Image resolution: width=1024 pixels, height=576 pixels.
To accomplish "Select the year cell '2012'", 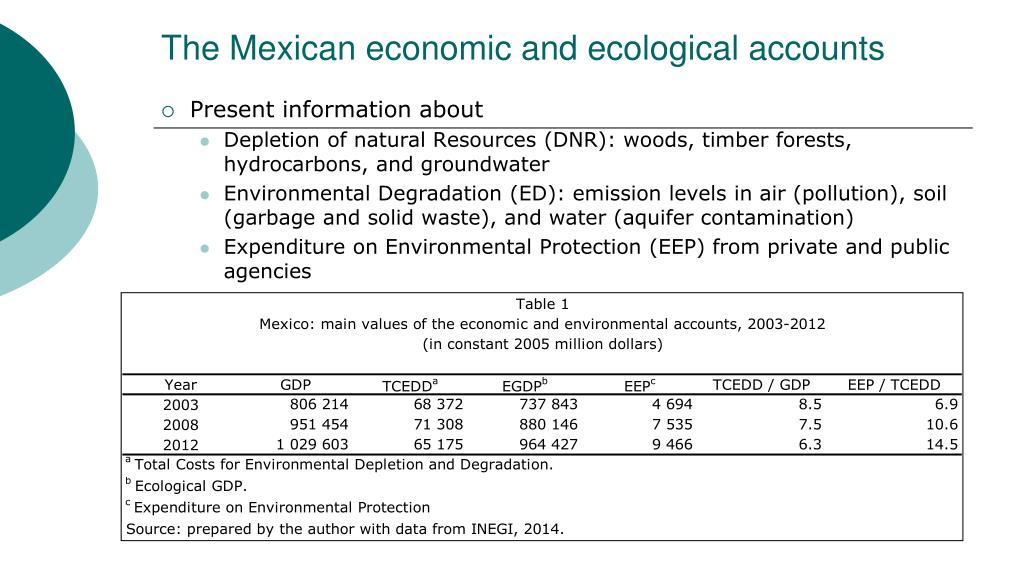I will (x=181, y=445).
